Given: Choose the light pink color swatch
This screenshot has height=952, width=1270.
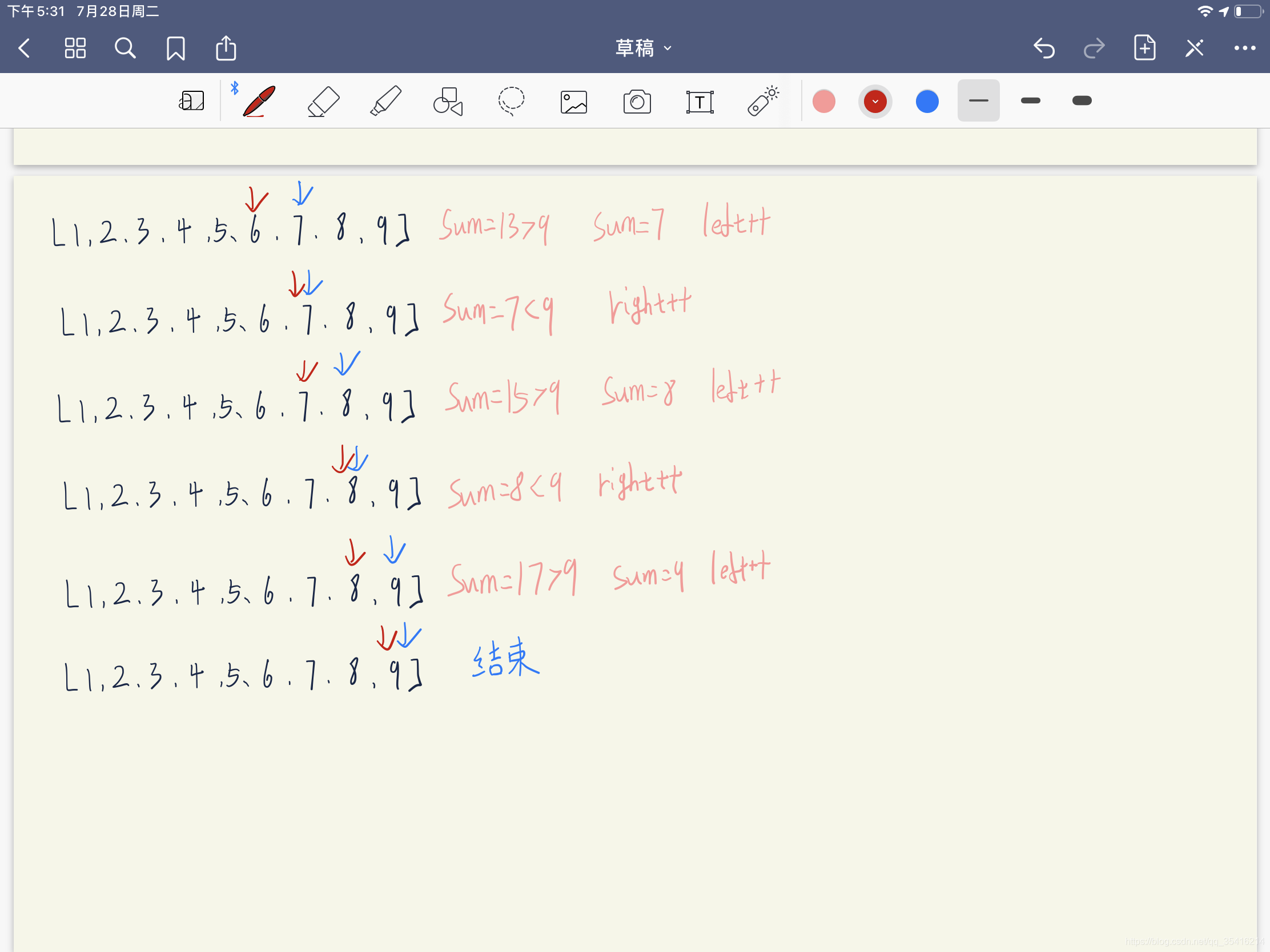Looking at the screenshot, I should coord(824,102).
